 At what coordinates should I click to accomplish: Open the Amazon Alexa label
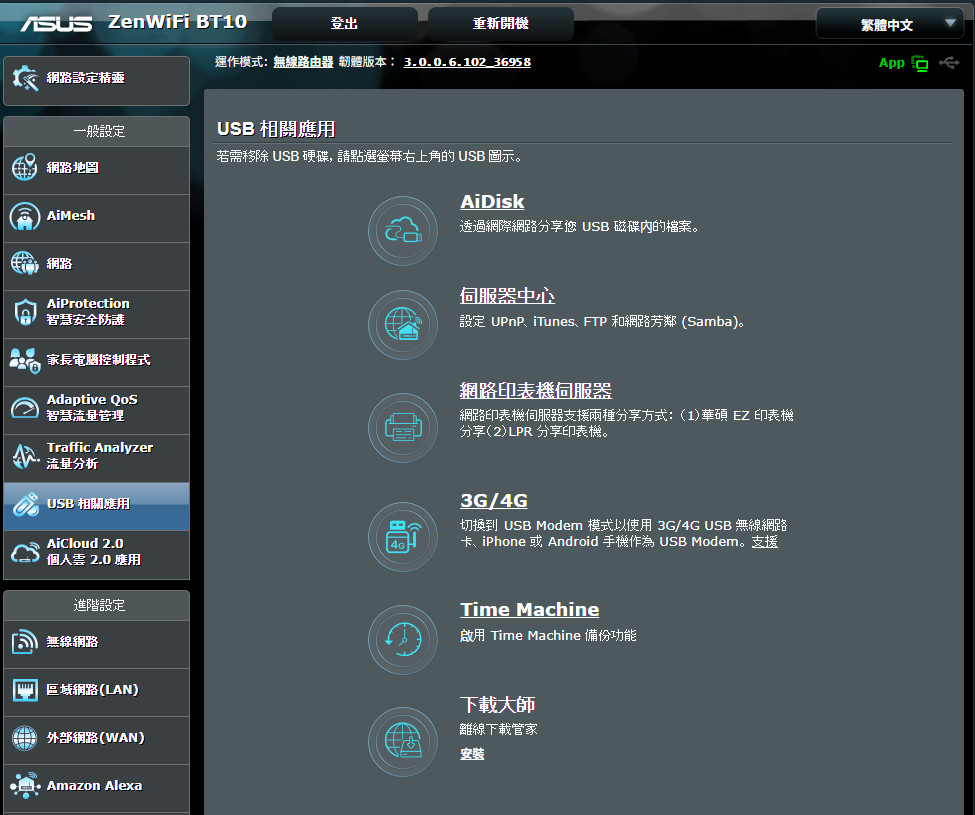(x=95, y=785)
